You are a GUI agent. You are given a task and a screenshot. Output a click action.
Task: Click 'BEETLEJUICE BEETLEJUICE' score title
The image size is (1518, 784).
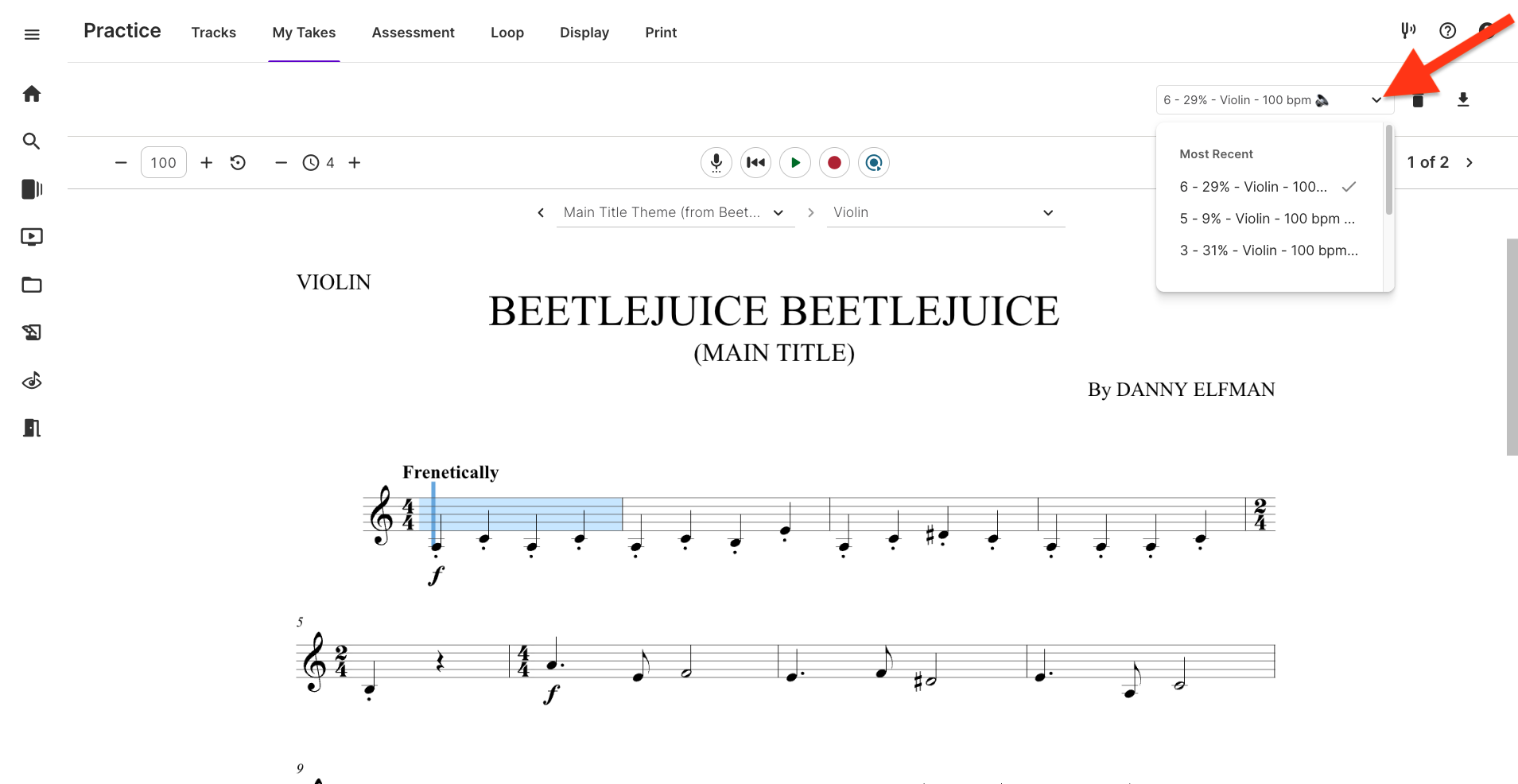pos(774,311)
